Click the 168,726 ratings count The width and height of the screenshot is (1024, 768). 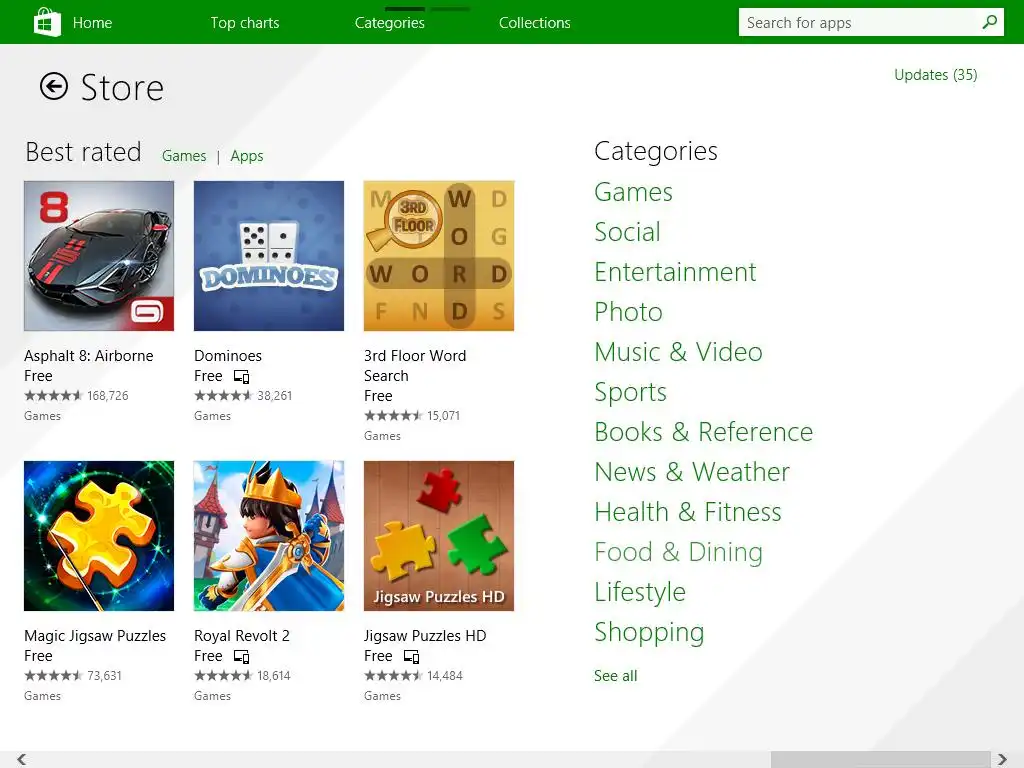(108, 396)
